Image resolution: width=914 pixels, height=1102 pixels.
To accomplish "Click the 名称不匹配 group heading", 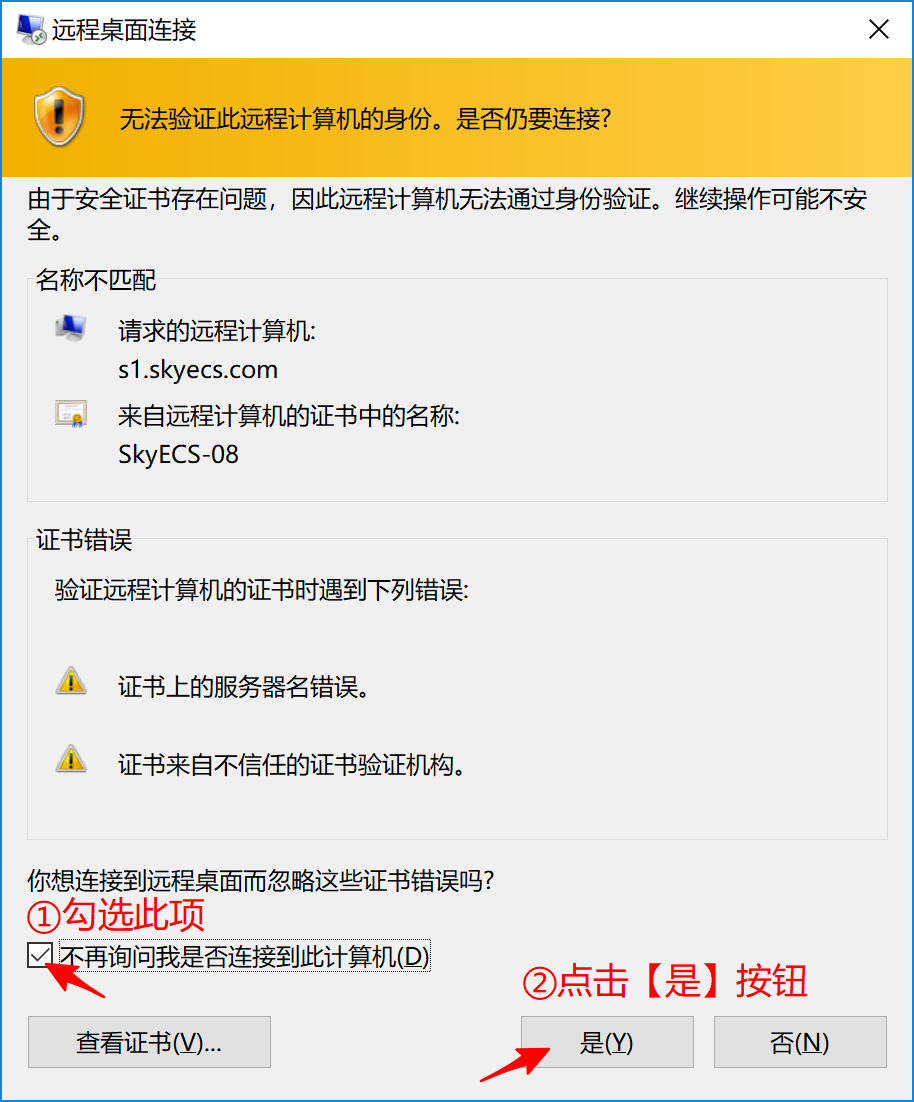I will [x=96, y=280].
